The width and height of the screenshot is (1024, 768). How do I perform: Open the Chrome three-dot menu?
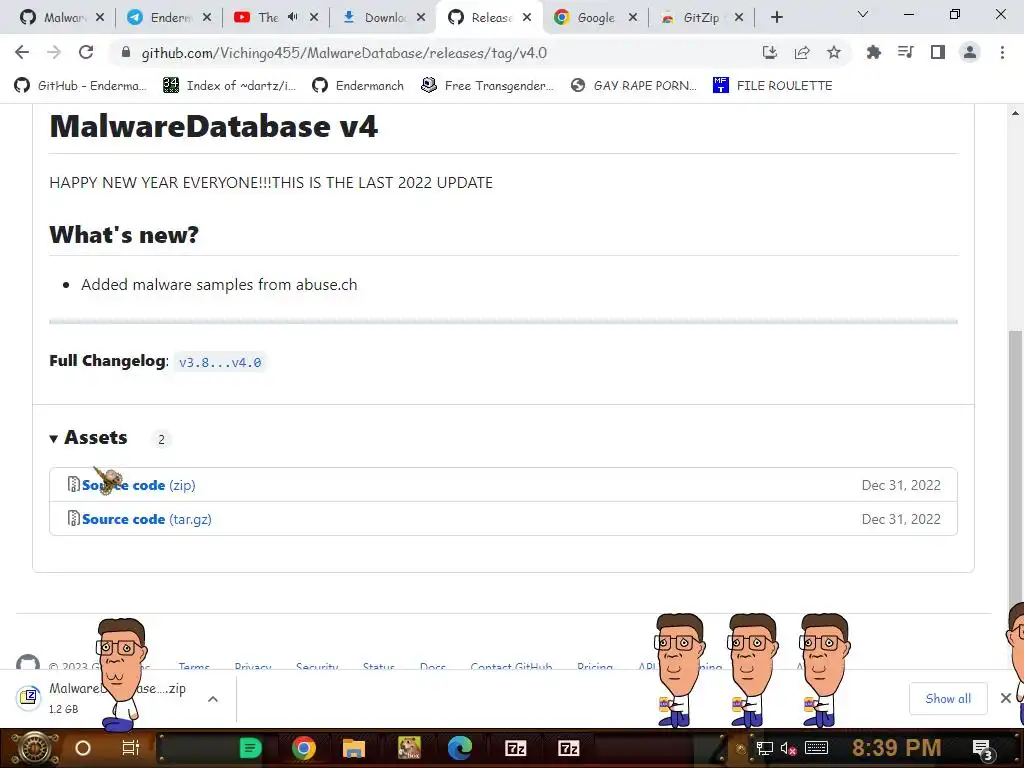pyautogui.click(x=1002, y=52)
